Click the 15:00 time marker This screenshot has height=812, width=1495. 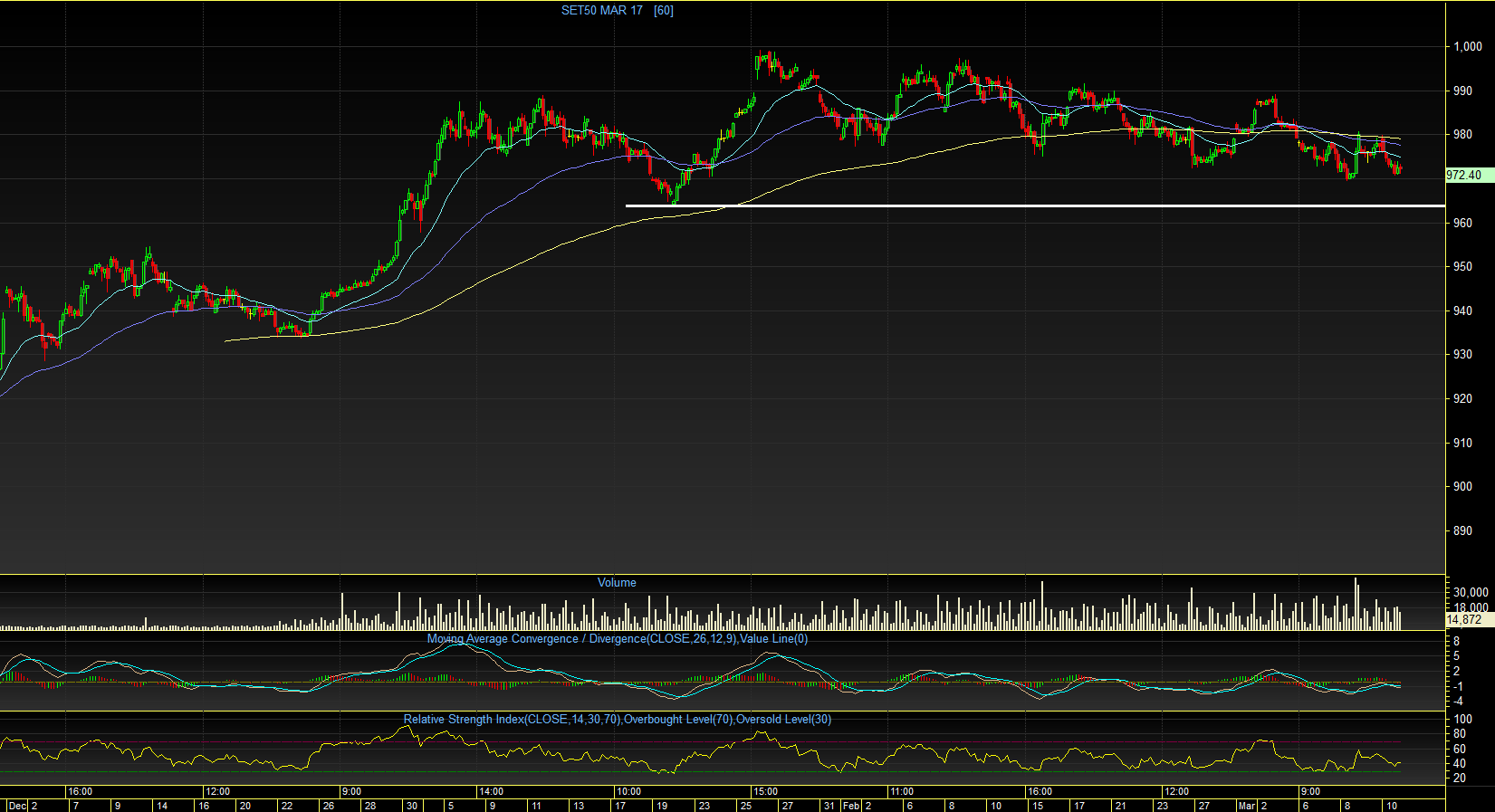(765, 792)
